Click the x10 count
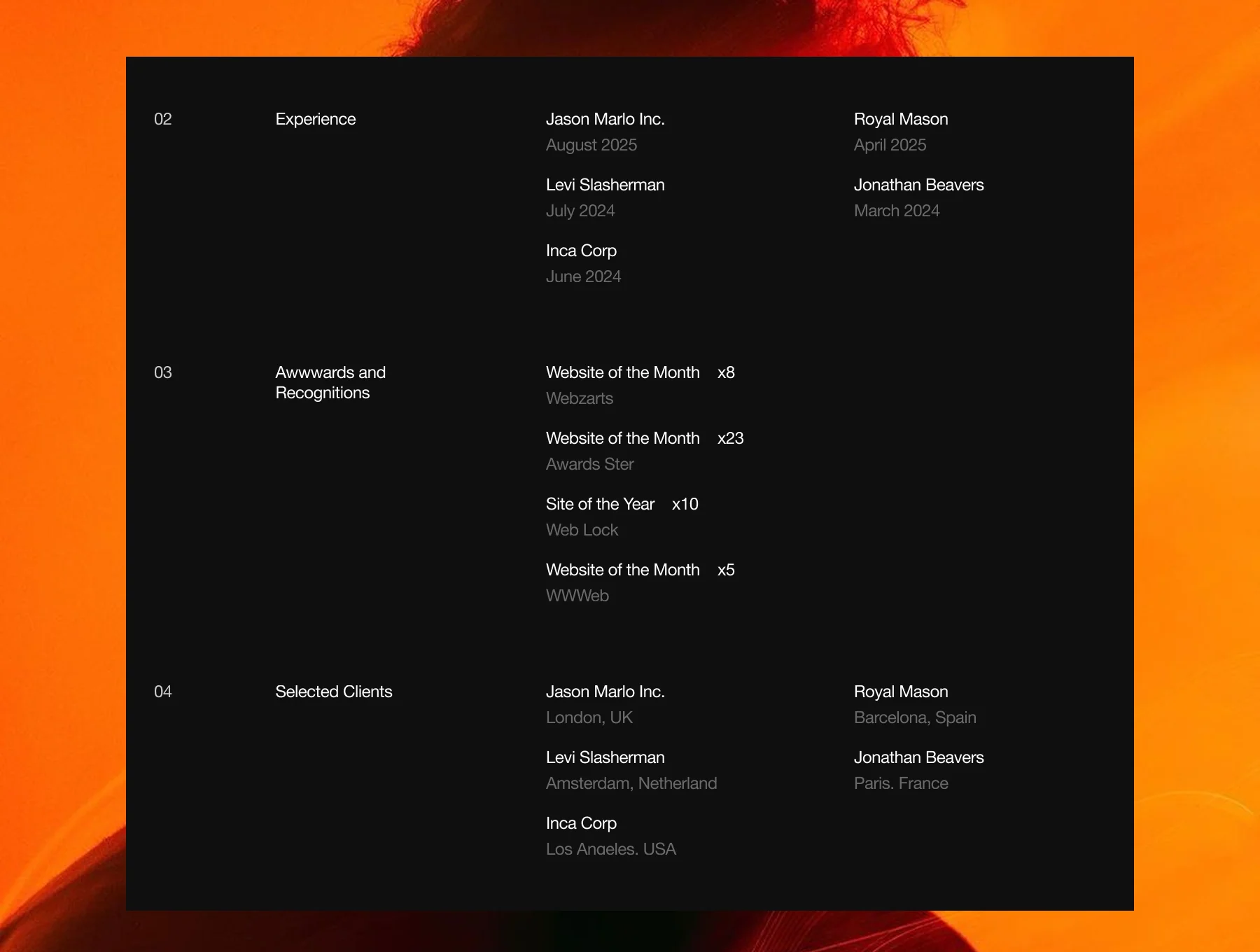Viewport: 1260px width, 952px height. (x=685, y=504)
